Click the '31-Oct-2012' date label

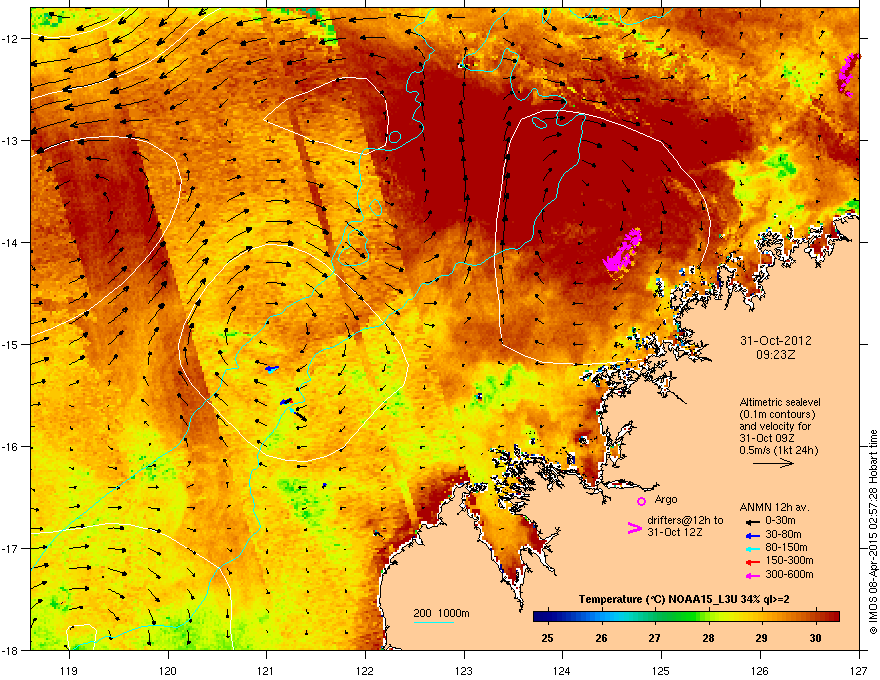776,341
